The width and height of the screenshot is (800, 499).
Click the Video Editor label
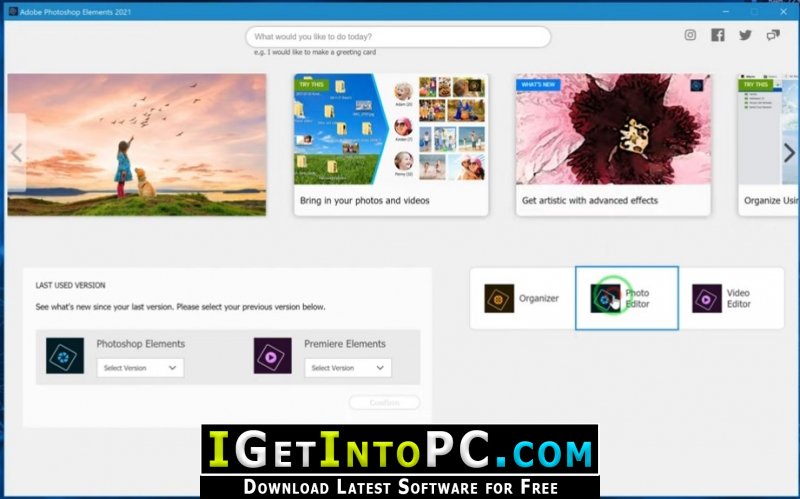738,298
